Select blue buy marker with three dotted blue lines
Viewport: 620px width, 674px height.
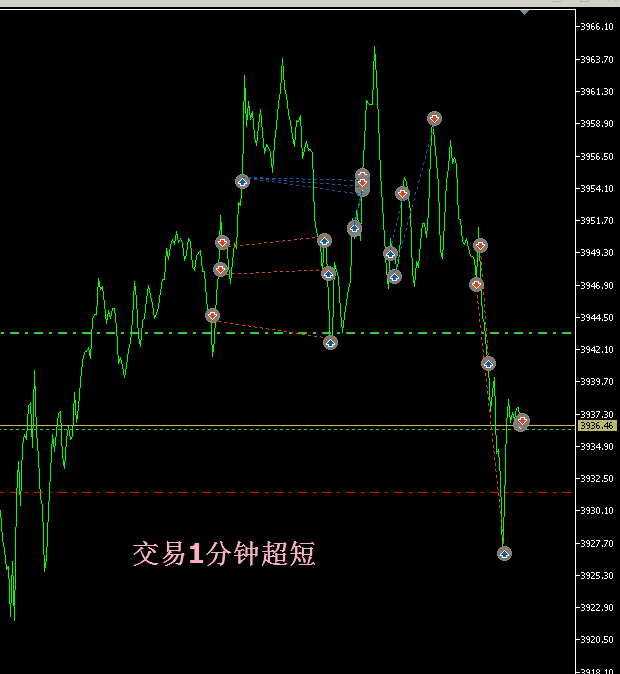tap(242, 181)
